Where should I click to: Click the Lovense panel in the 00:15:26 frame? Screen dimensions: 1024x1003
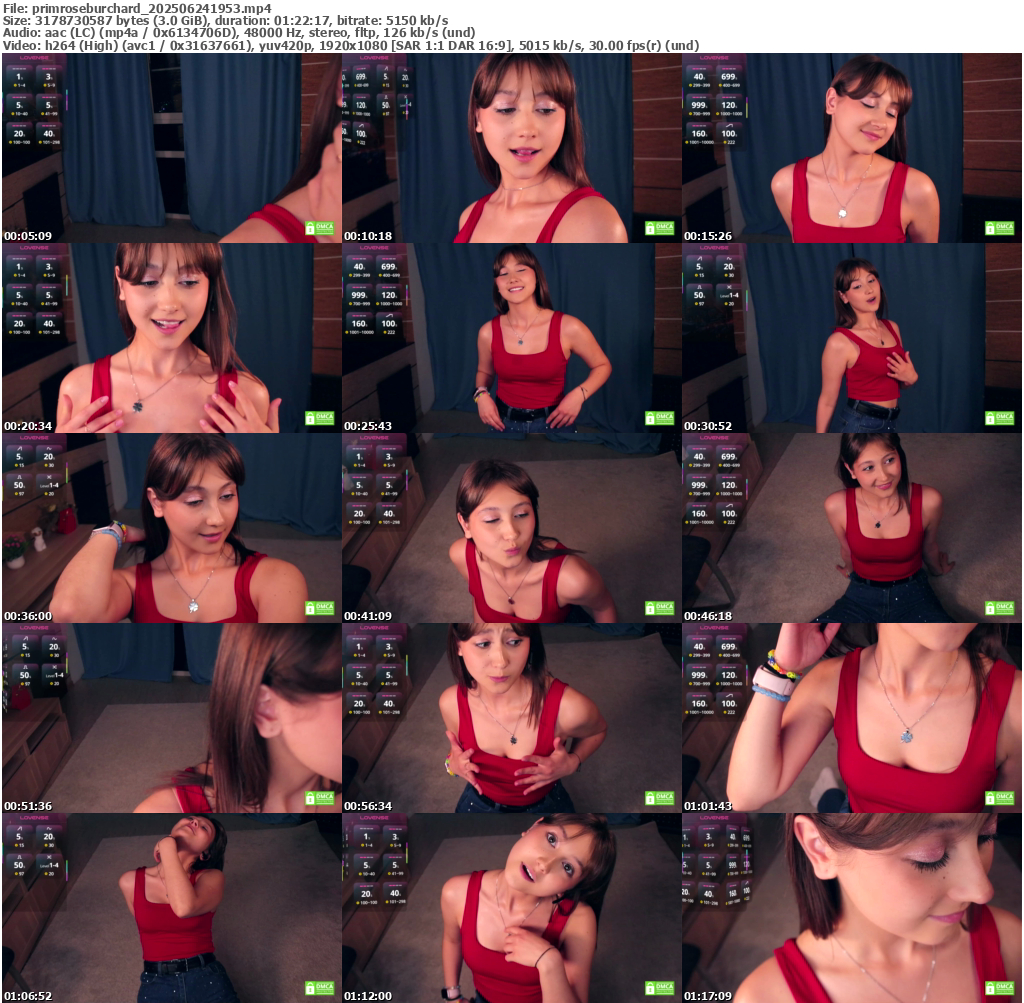pyautogui.click(x=714, y=101)
